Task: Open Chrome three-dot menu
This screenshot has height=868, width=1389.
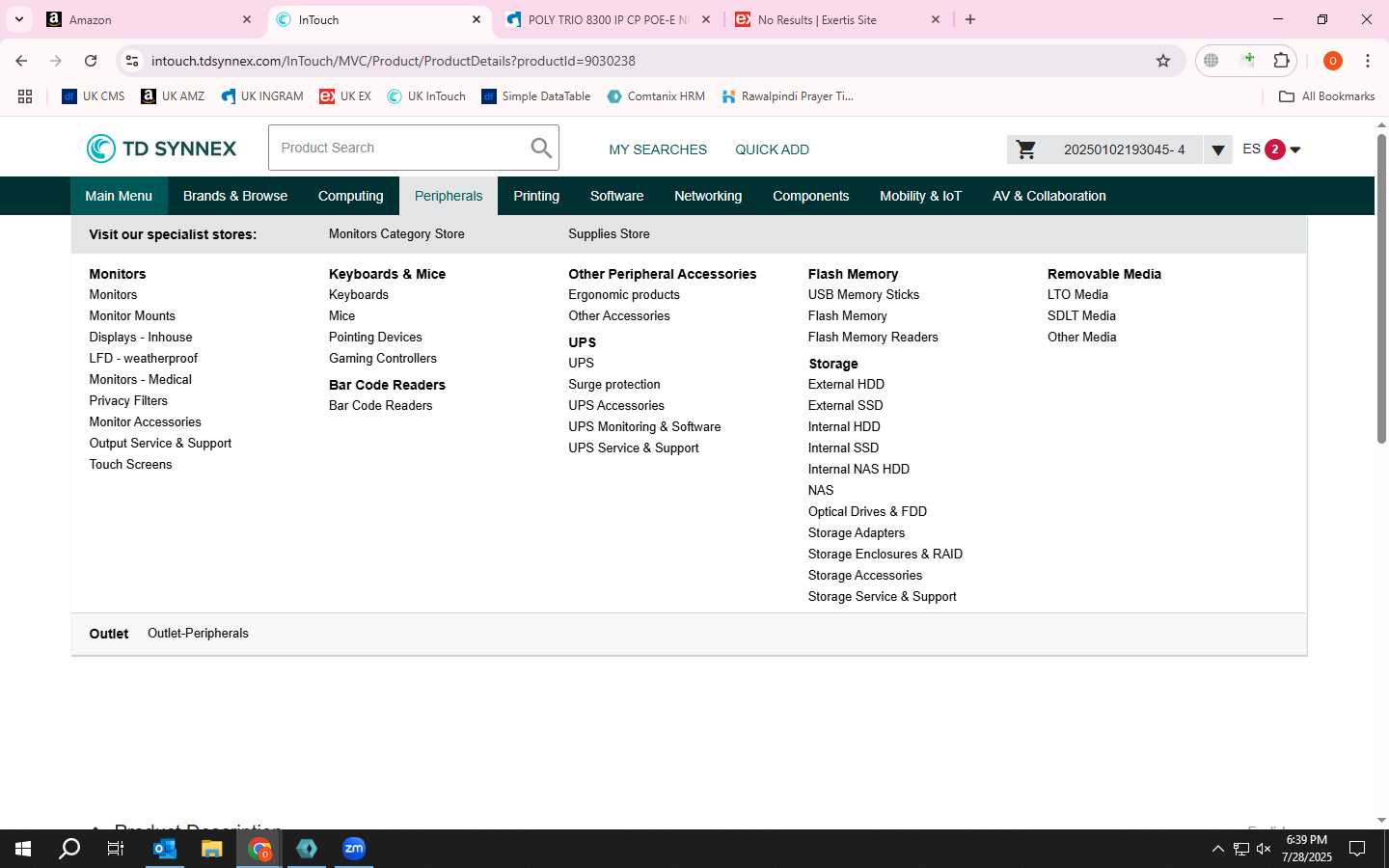Action: tap(1368, 61)
